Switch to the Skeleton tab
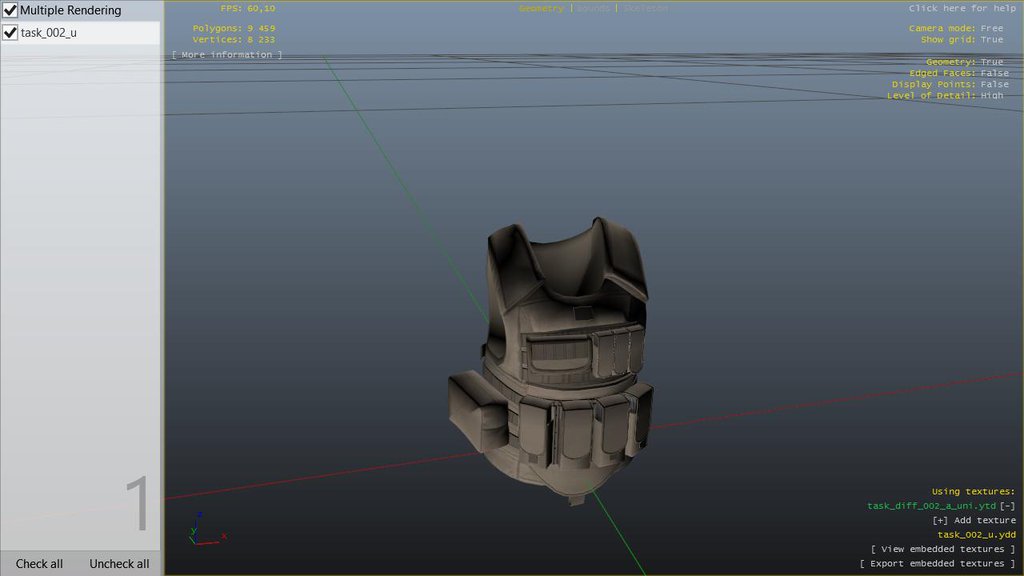The image size is (1024, 576). point(645,9)
